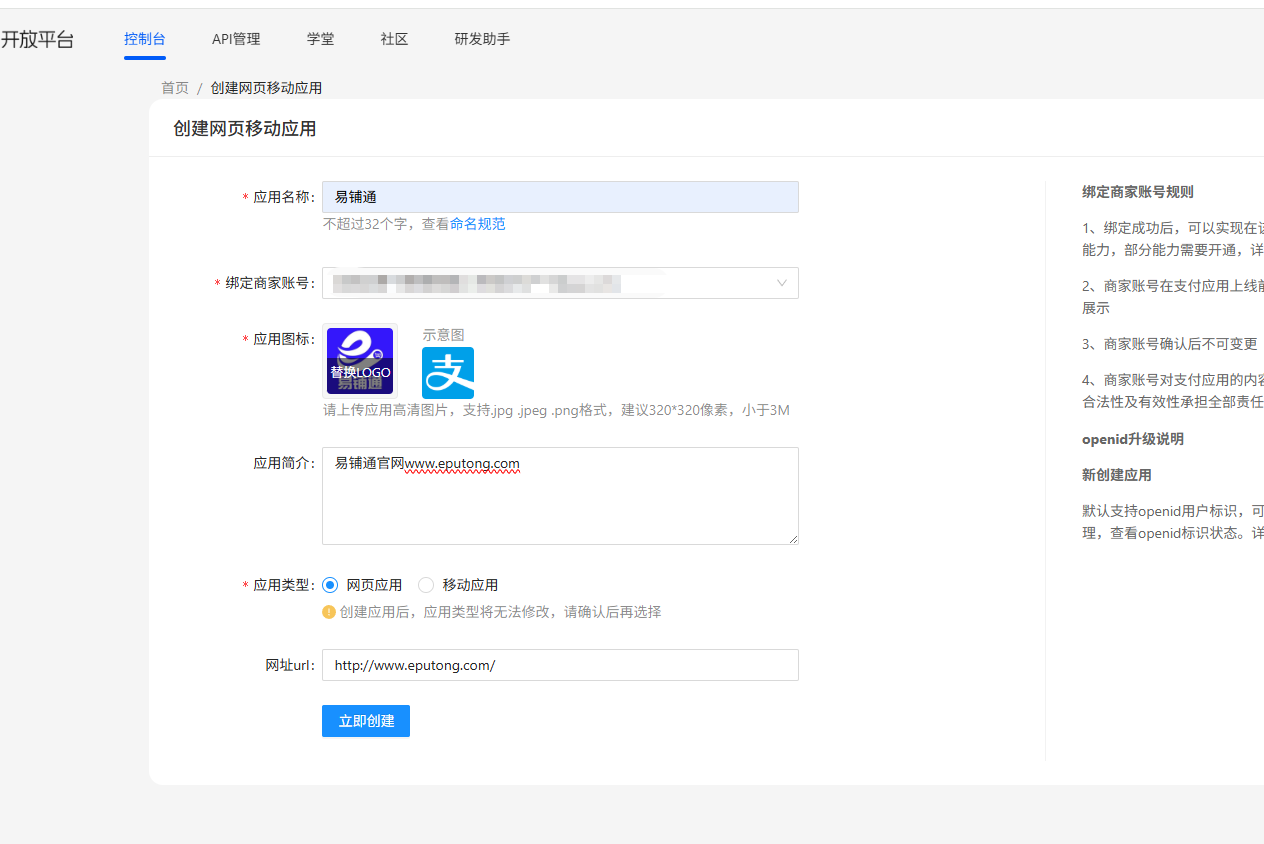Click the 开放平台 logo text
Image resolution: width=1264 pixels, height=844 pixels.
[x=37, y=40]
